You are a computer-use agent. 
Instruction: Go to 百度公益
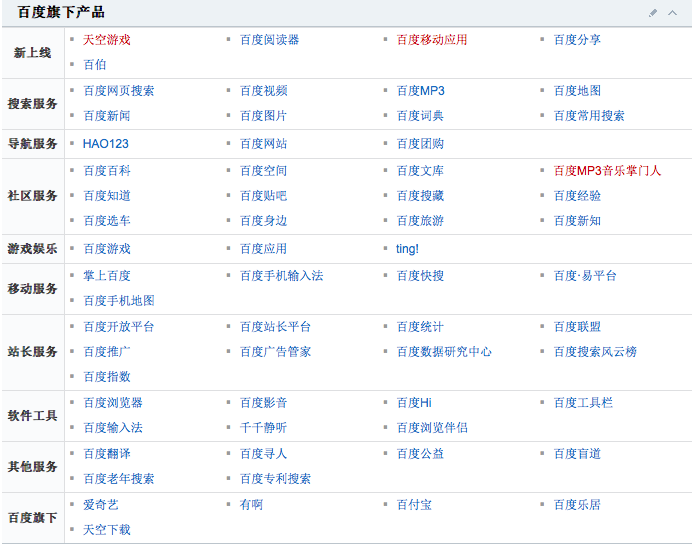[x=420, y=454]
